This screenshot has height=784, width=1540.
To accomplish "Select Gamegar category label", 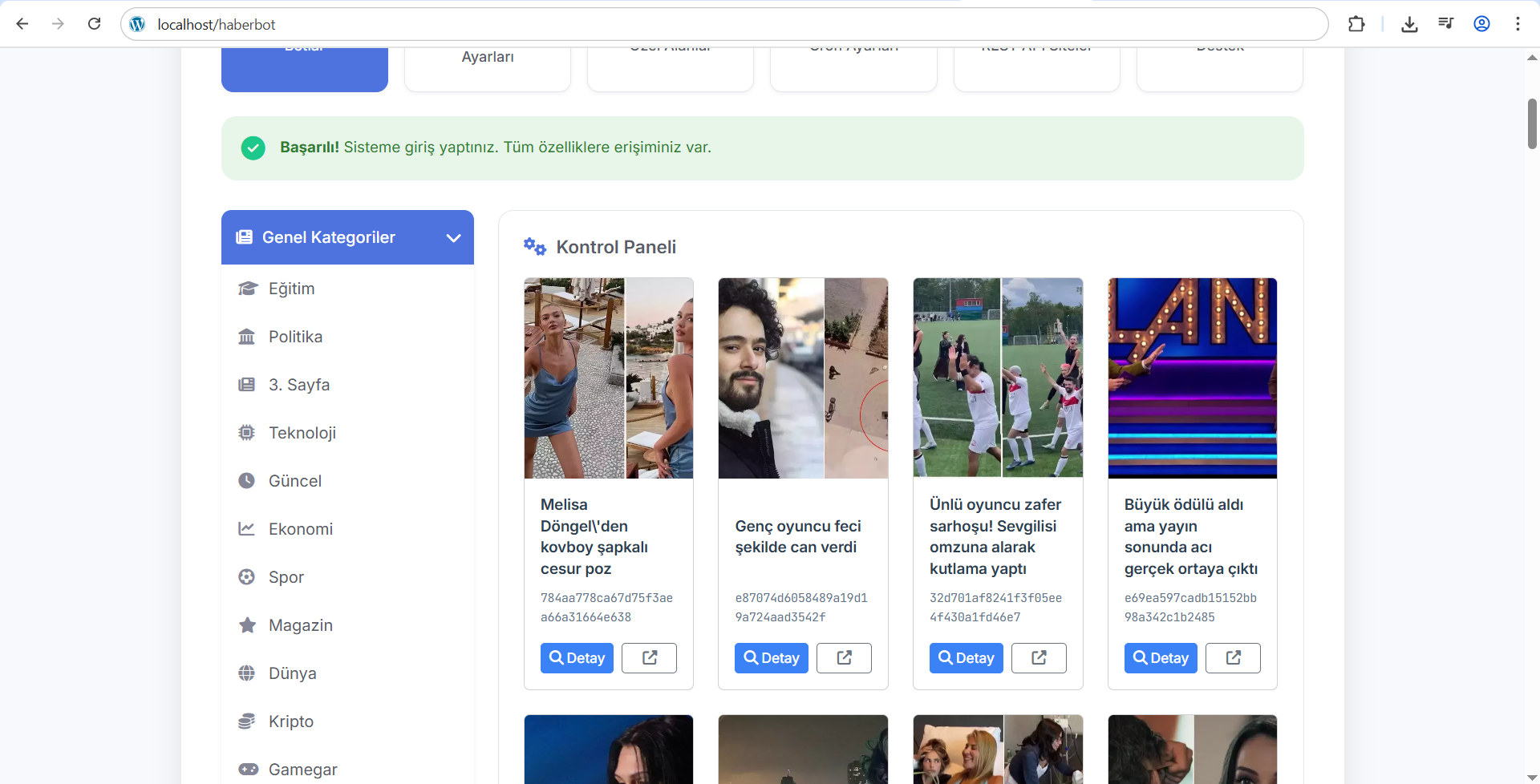I will 303,770.
